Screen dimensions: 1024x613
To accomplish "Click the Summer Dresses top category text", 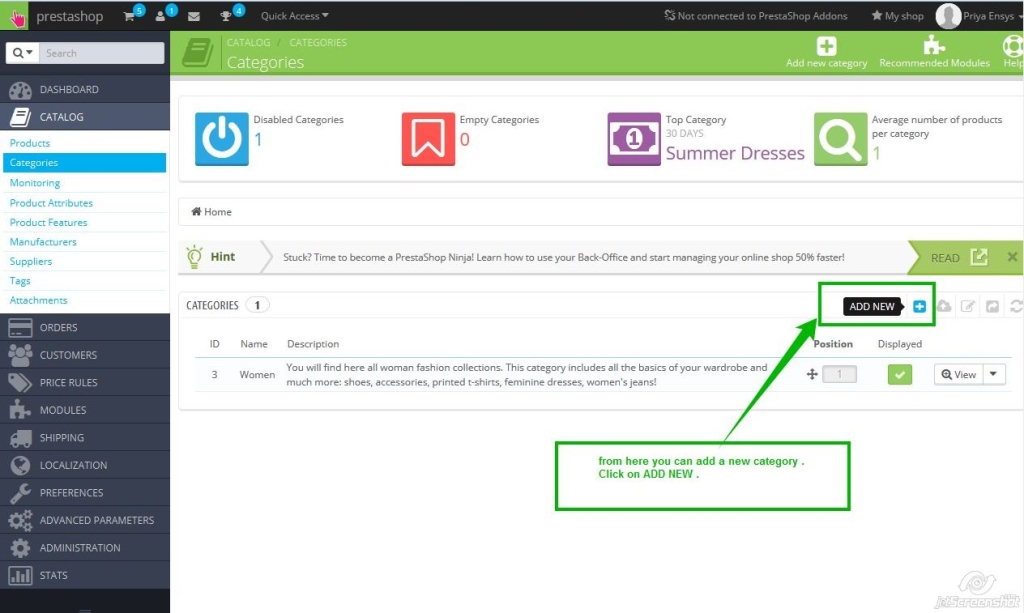I will point(735,153).
